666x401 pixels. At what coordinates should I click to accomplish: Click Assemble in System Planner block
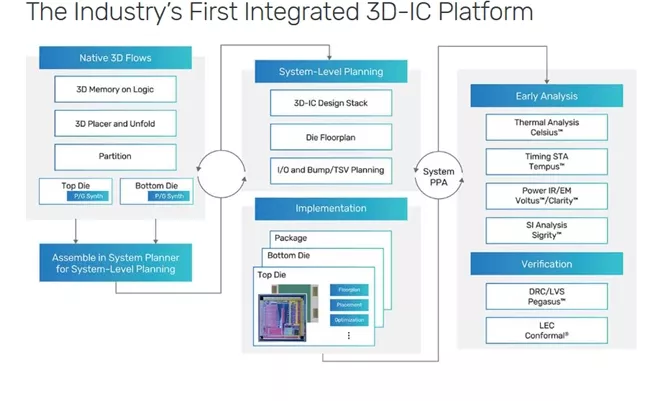(x=115, y=263)
